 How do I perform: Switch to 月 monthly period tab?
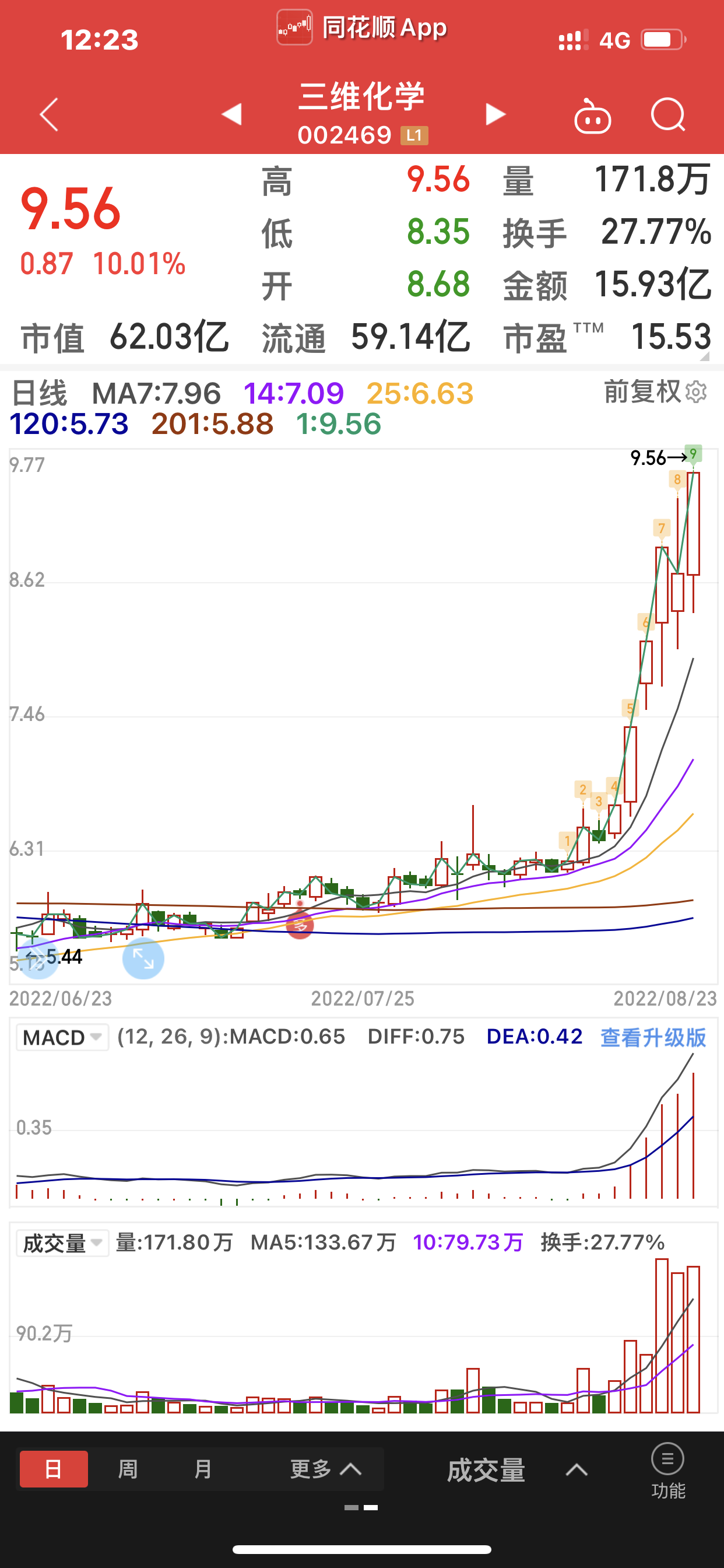pos(203,1469)
